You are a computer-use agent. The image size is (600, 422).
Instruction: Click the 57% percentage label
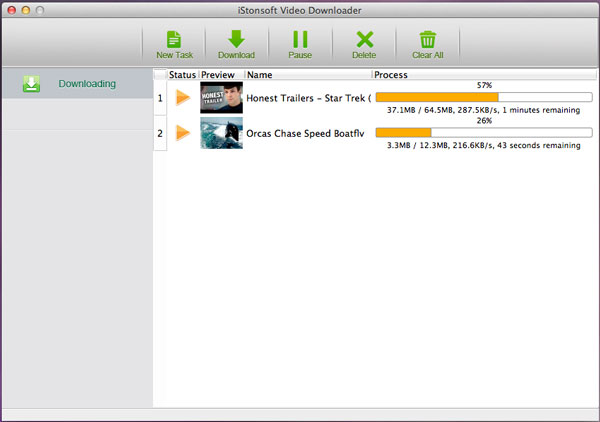[x=484, y=85]
